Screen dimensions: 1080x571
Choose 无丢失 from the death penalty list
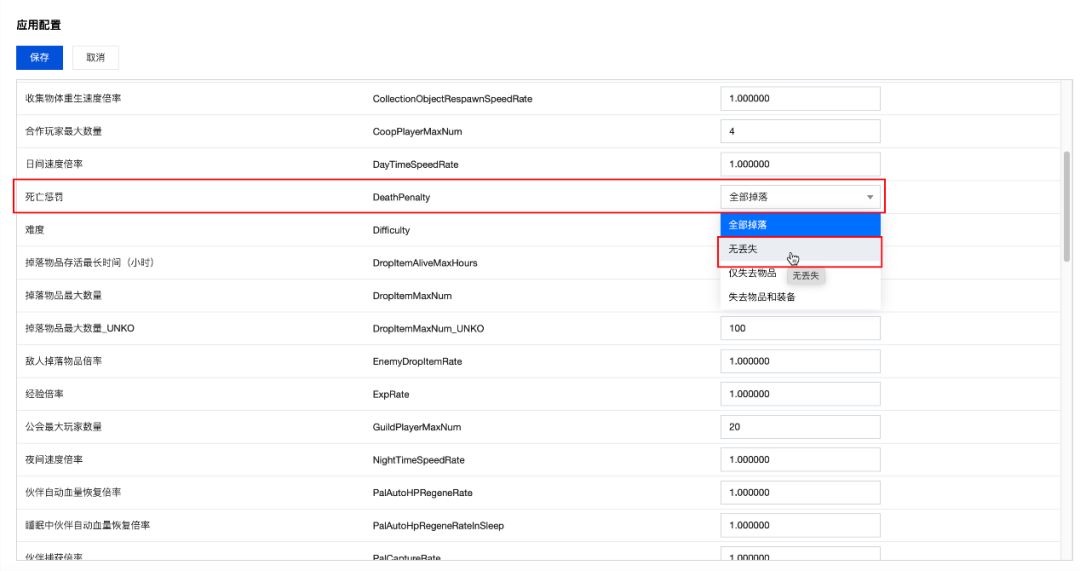point(799,250)
